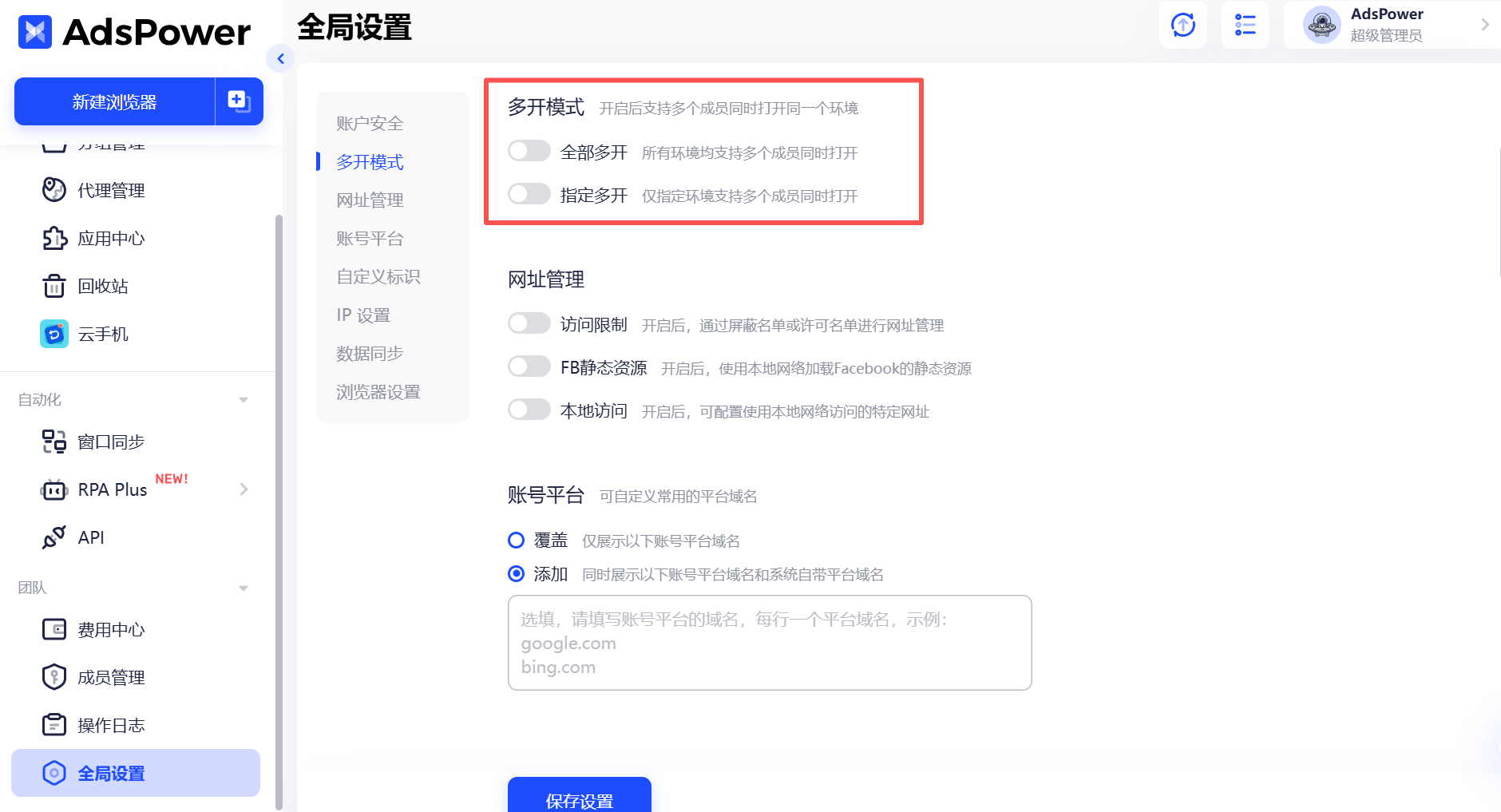This screenshot has height=812, width=1501.
Task: Click the user avatar icon
Action: pos(1321,25)
